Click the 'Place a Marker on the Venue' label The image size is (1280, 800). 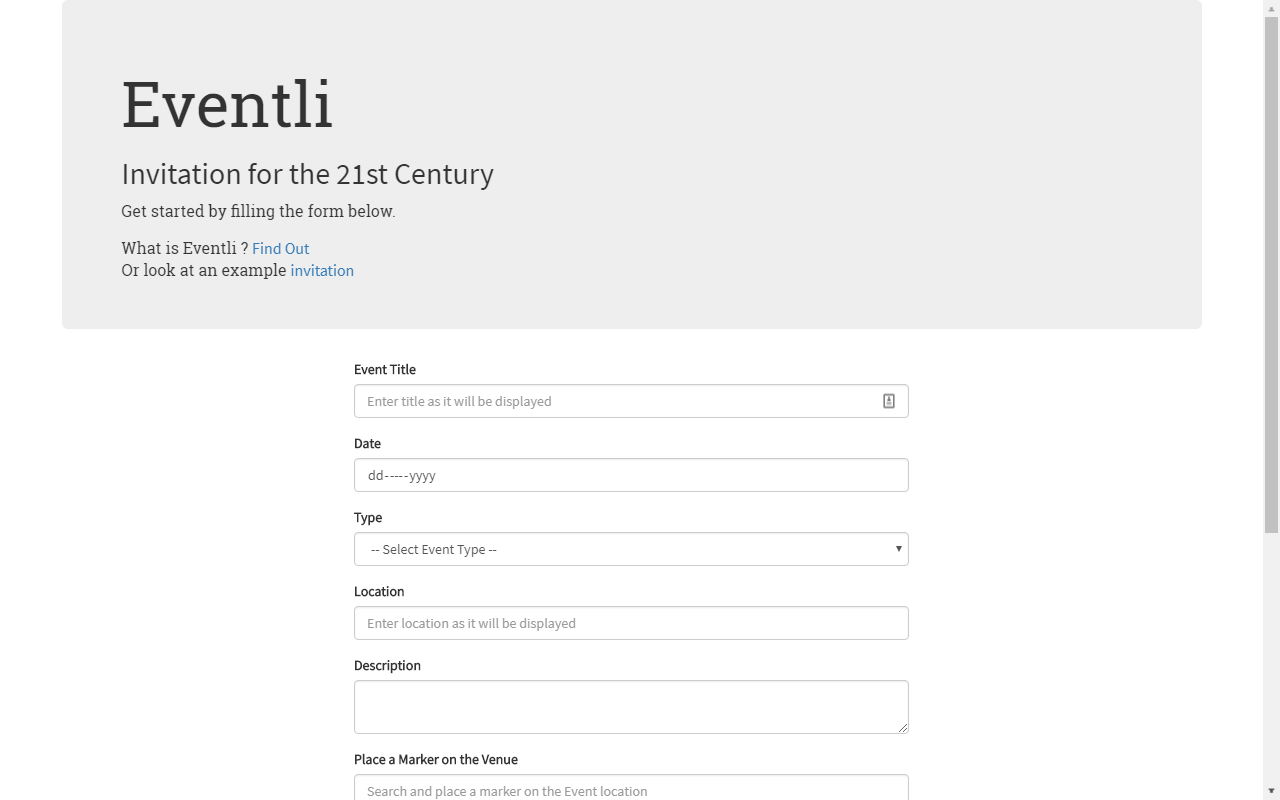coord(436,759)
